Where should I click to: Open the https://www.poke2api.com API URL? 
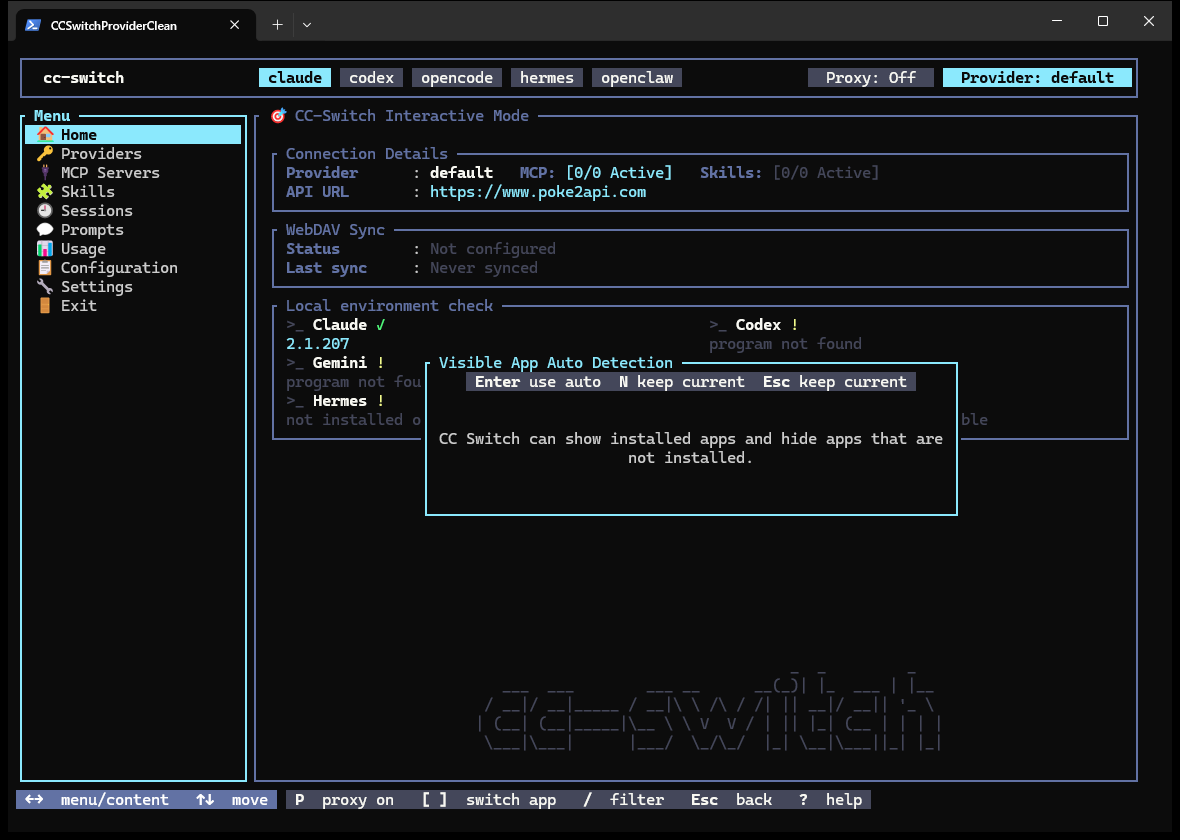538,191
